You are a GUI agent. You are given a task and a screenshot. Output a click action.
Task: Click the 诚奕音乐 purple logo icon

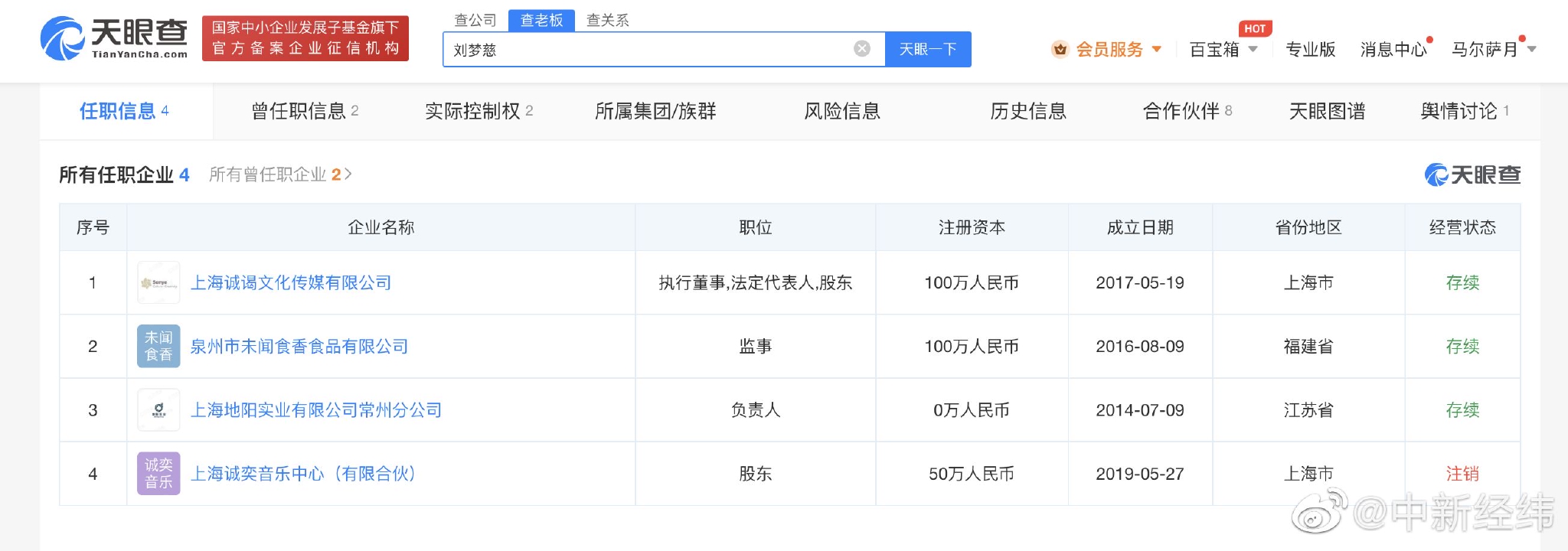coord(158,474)
